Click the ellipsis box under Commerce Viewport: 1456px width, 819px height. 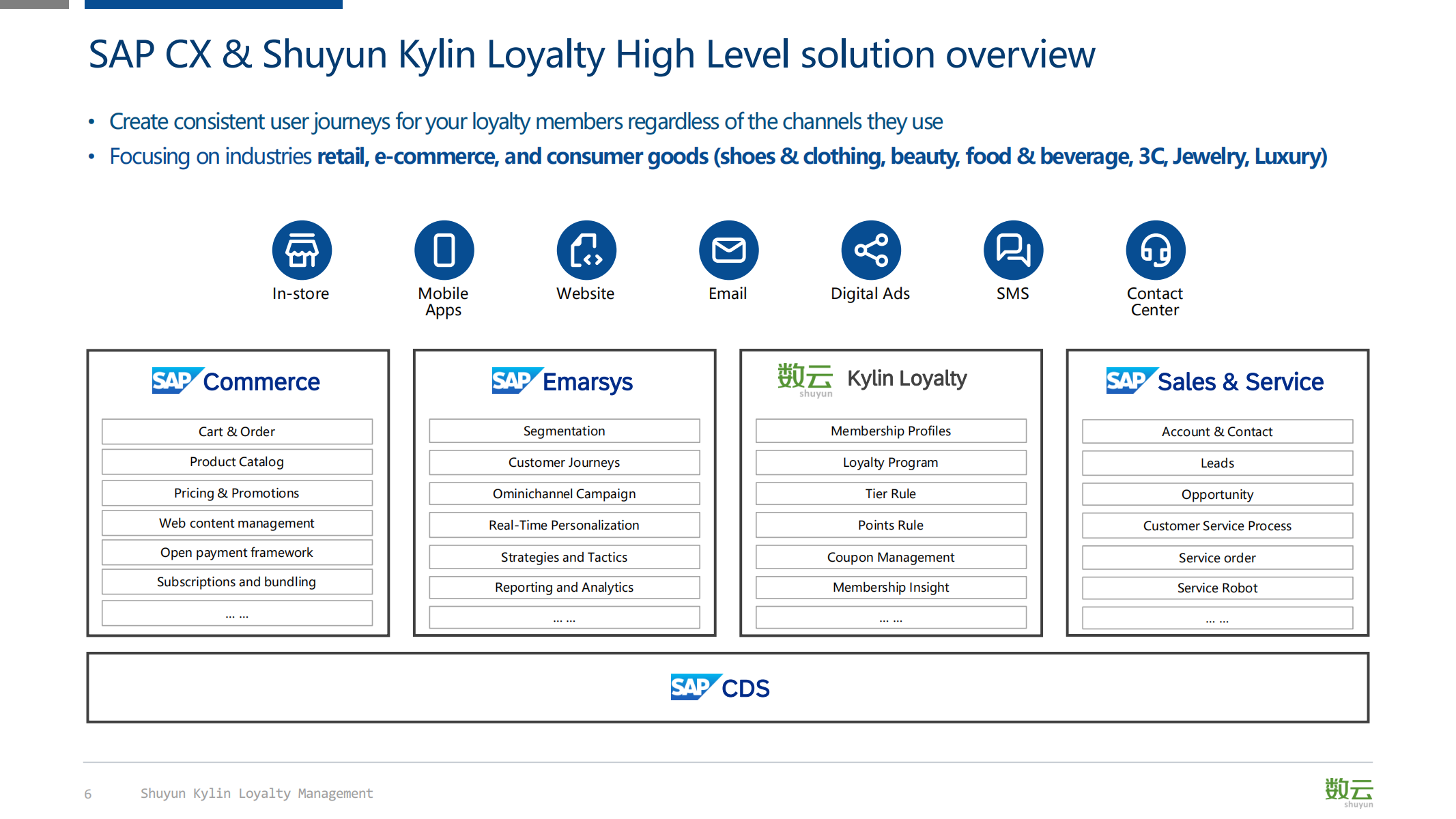237,613
